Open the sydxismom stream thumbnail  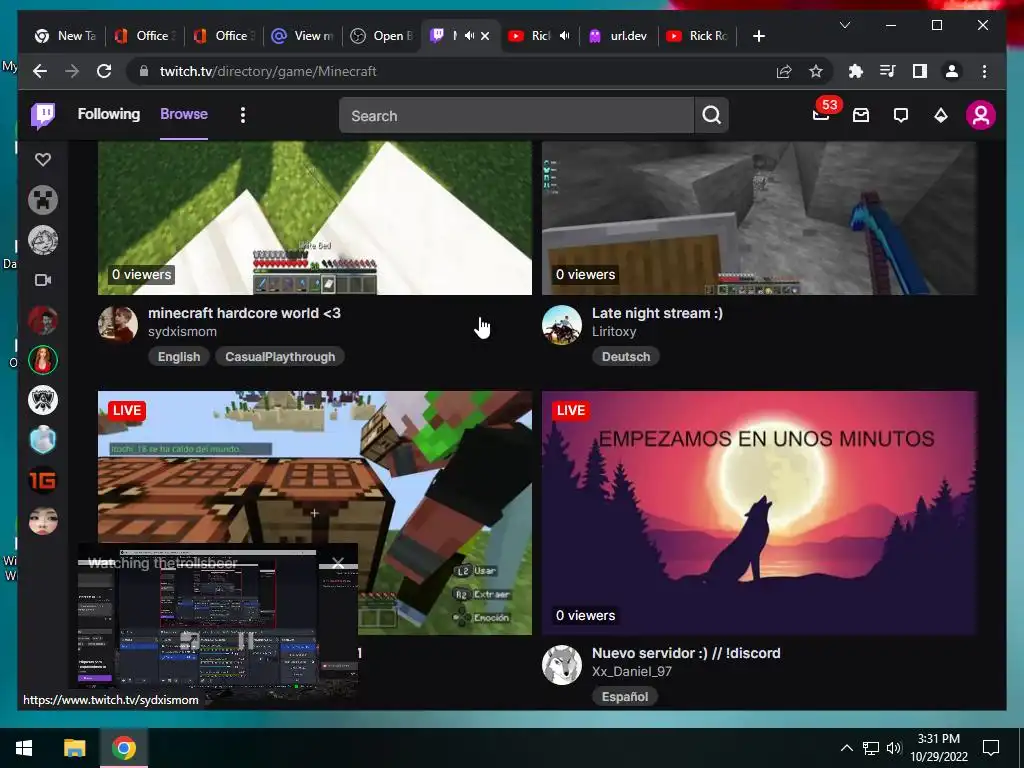[315, 218]
